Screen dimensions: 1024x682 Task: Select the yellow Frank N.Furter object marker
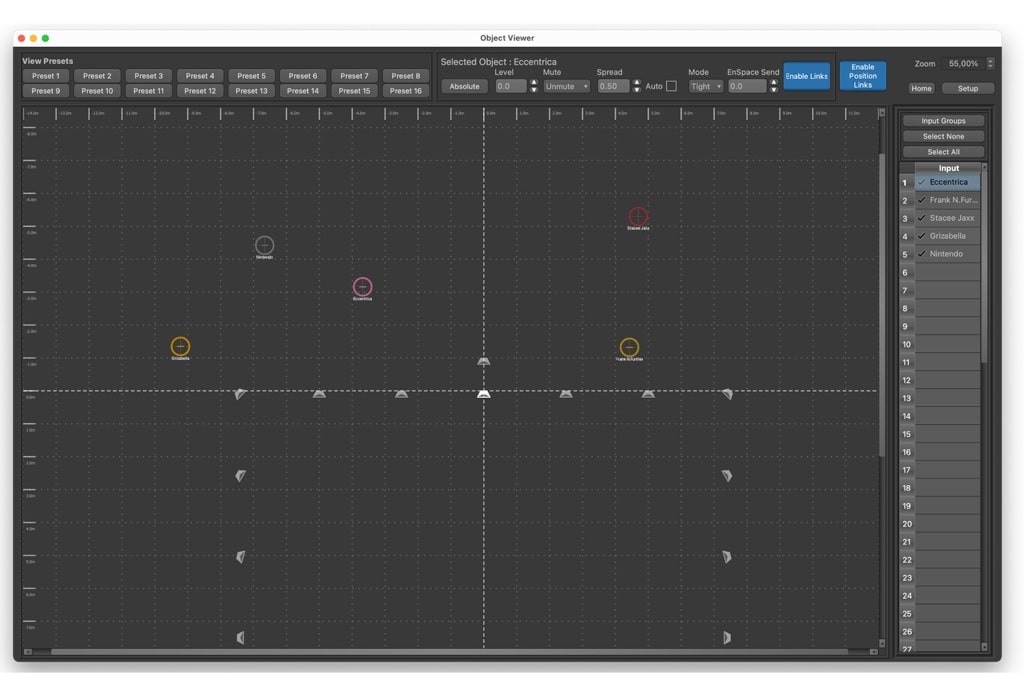pyautogui.click(x=629, y=347)
